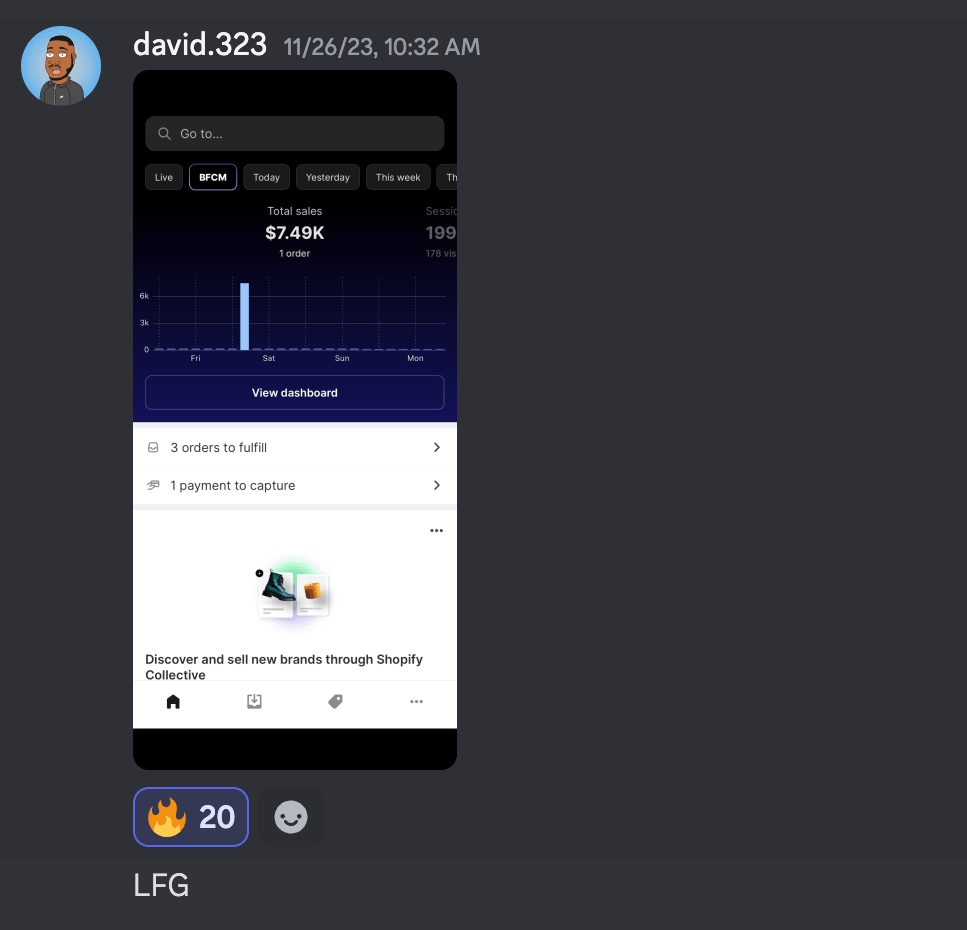Screen dimensions: 967x930
Task: Switch to the This week tab
Action: click(398, 178)
